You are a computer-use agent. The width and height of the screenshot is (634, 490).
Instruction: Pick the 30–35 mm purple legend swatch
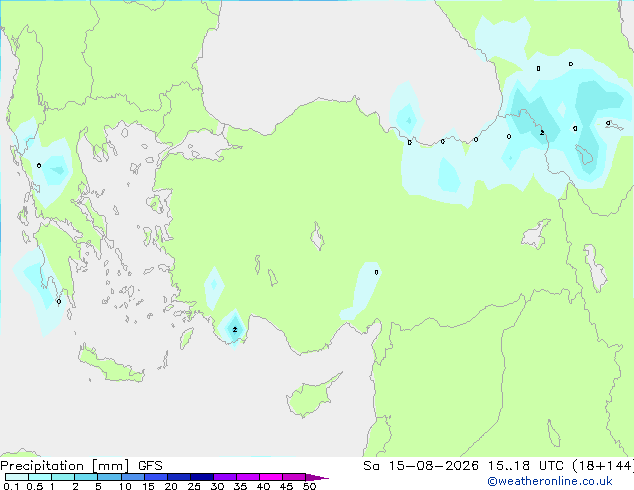(224, 477)
